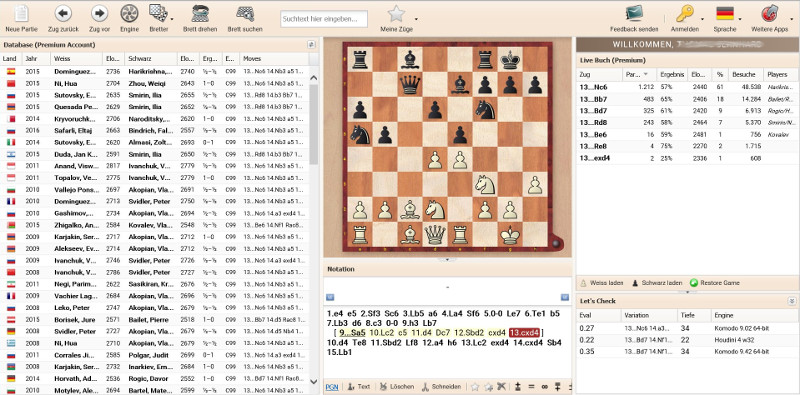Click the crossed-out star icon in notation toolbar

tap(502, 387)
